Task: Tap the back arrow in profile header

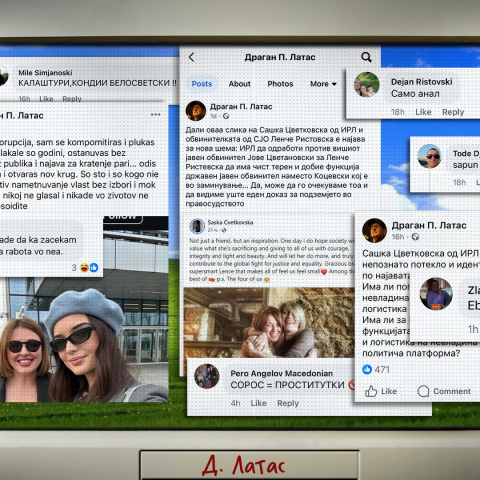Action: click(191, 57)
